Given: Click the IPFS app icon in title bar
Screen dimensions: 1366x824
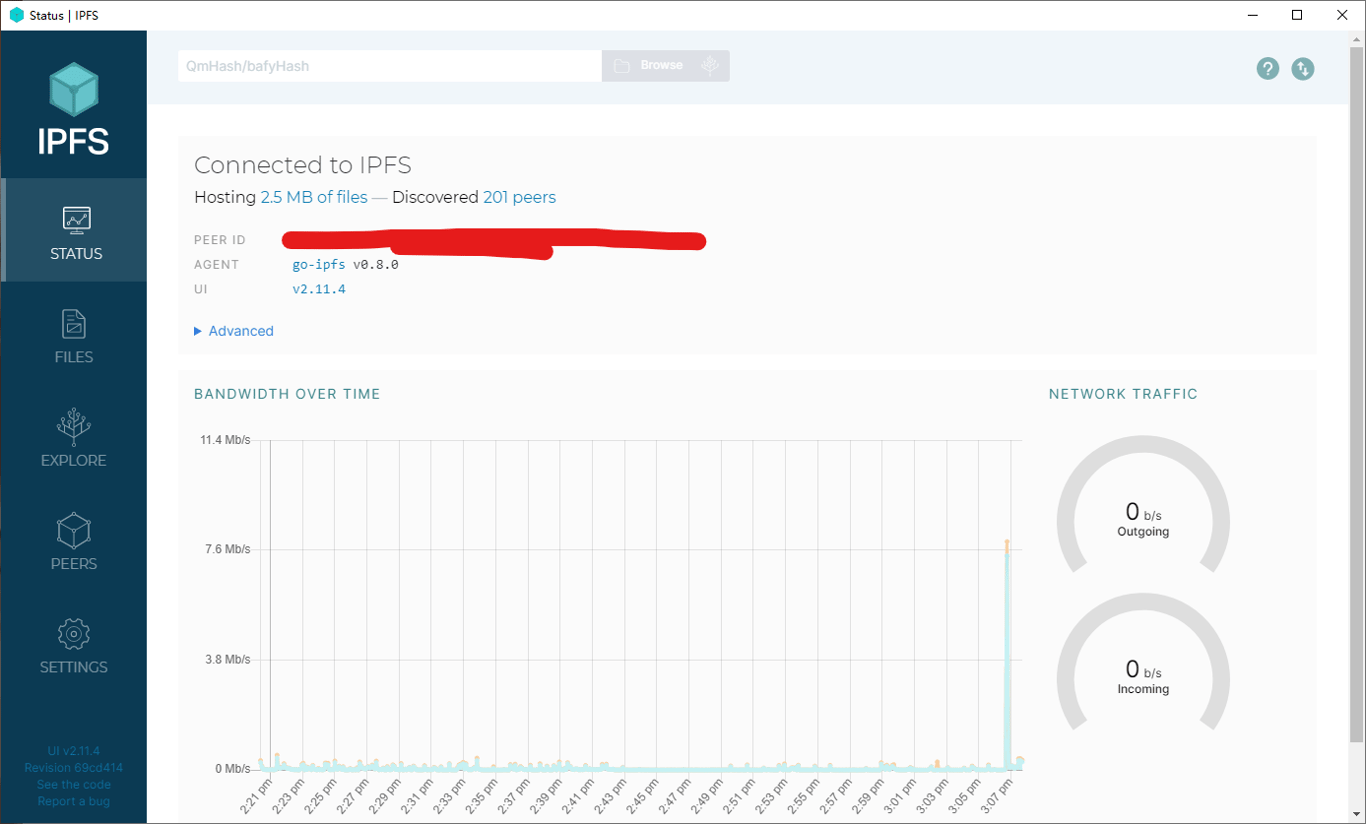Looking at the screenshot, I should [16, 15].
